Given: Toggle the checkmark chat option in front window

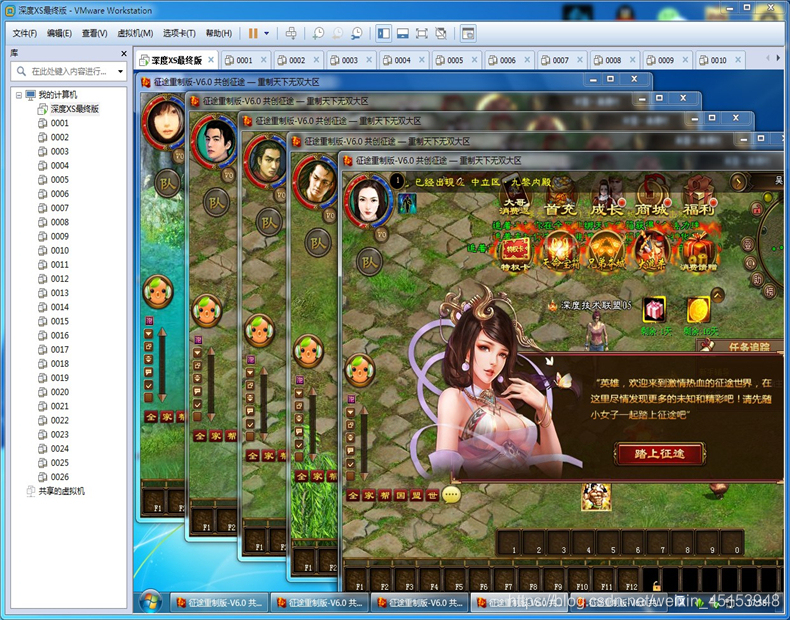Looking at the screenshot, I should [351, 464].
